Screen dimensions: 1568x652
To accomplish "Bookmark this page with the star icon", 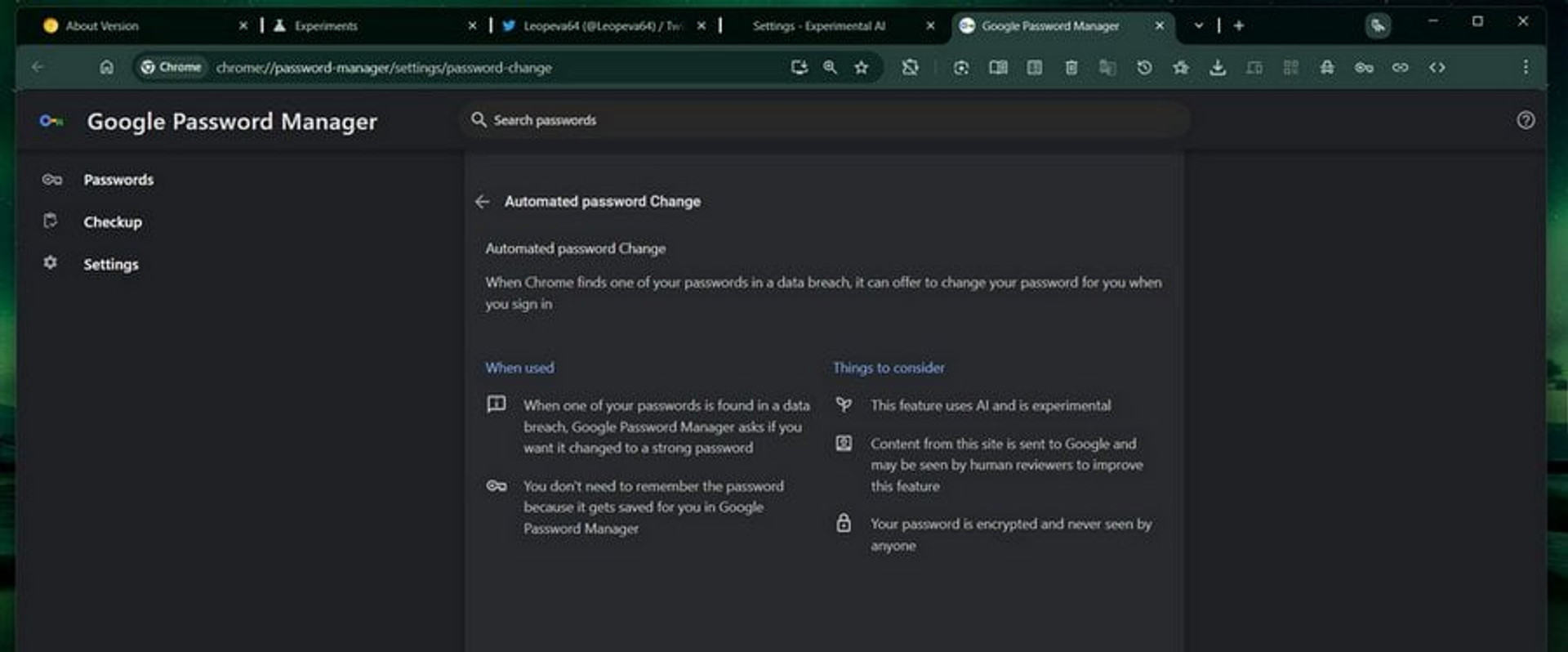I will click(x=862, y=67).
